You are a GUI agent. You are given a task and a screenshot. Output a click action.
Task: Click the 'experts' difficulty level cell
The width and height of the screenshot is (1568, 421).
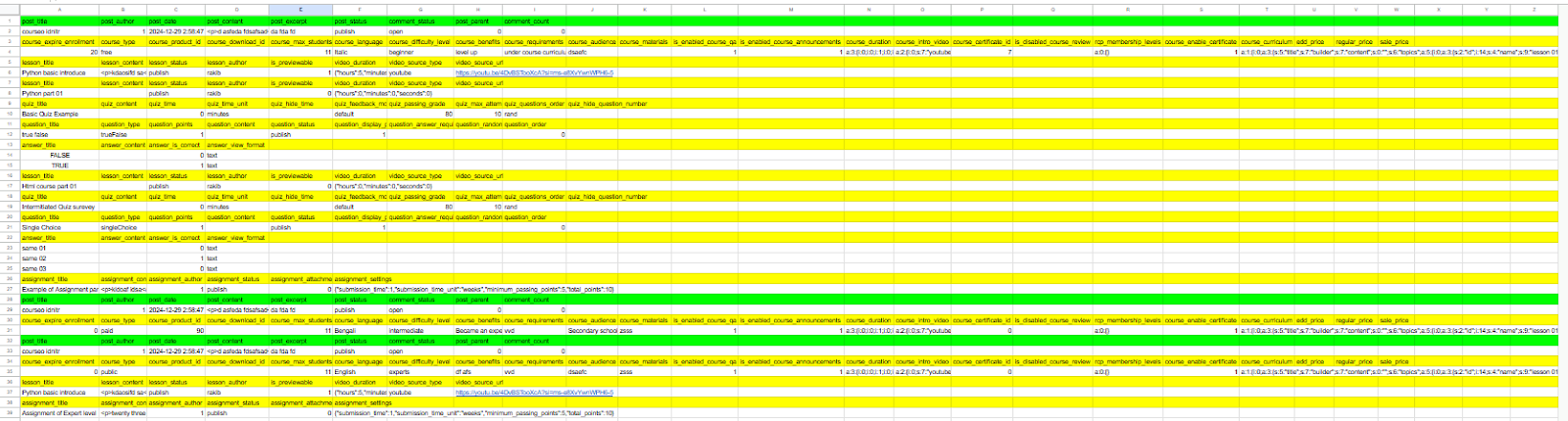point(420,372)
